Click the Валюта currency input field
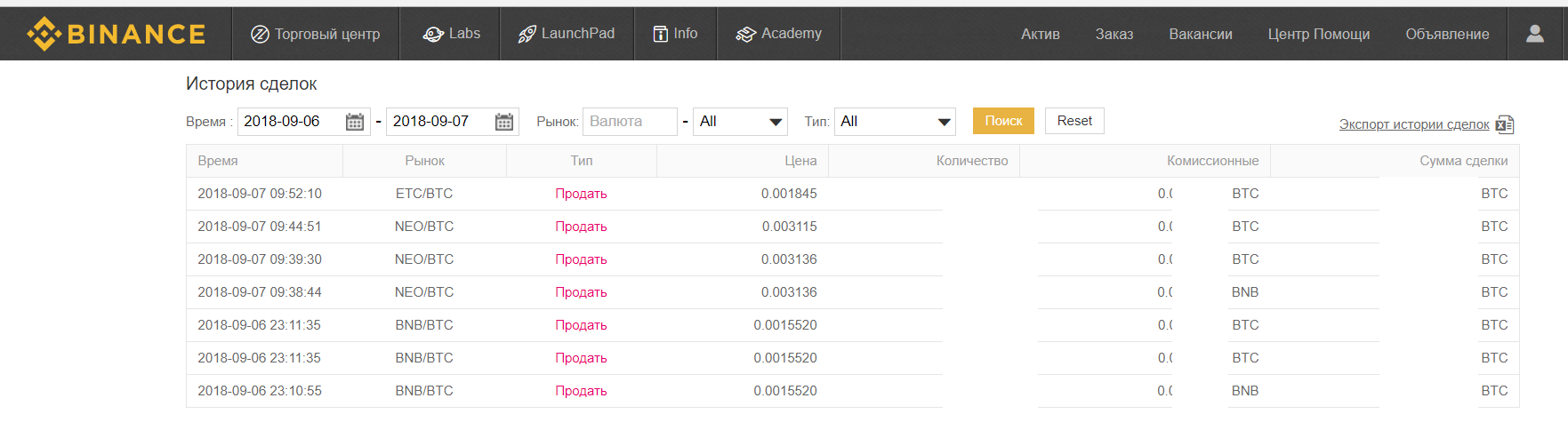This screenshot has width=1568, height=438. 629,122
